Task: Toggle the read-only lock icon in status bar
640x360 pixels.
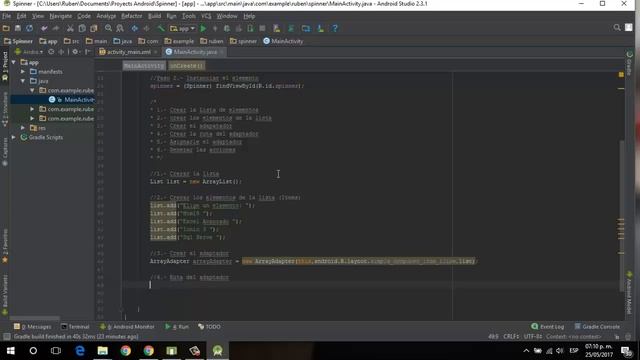Action: (617, 337)
